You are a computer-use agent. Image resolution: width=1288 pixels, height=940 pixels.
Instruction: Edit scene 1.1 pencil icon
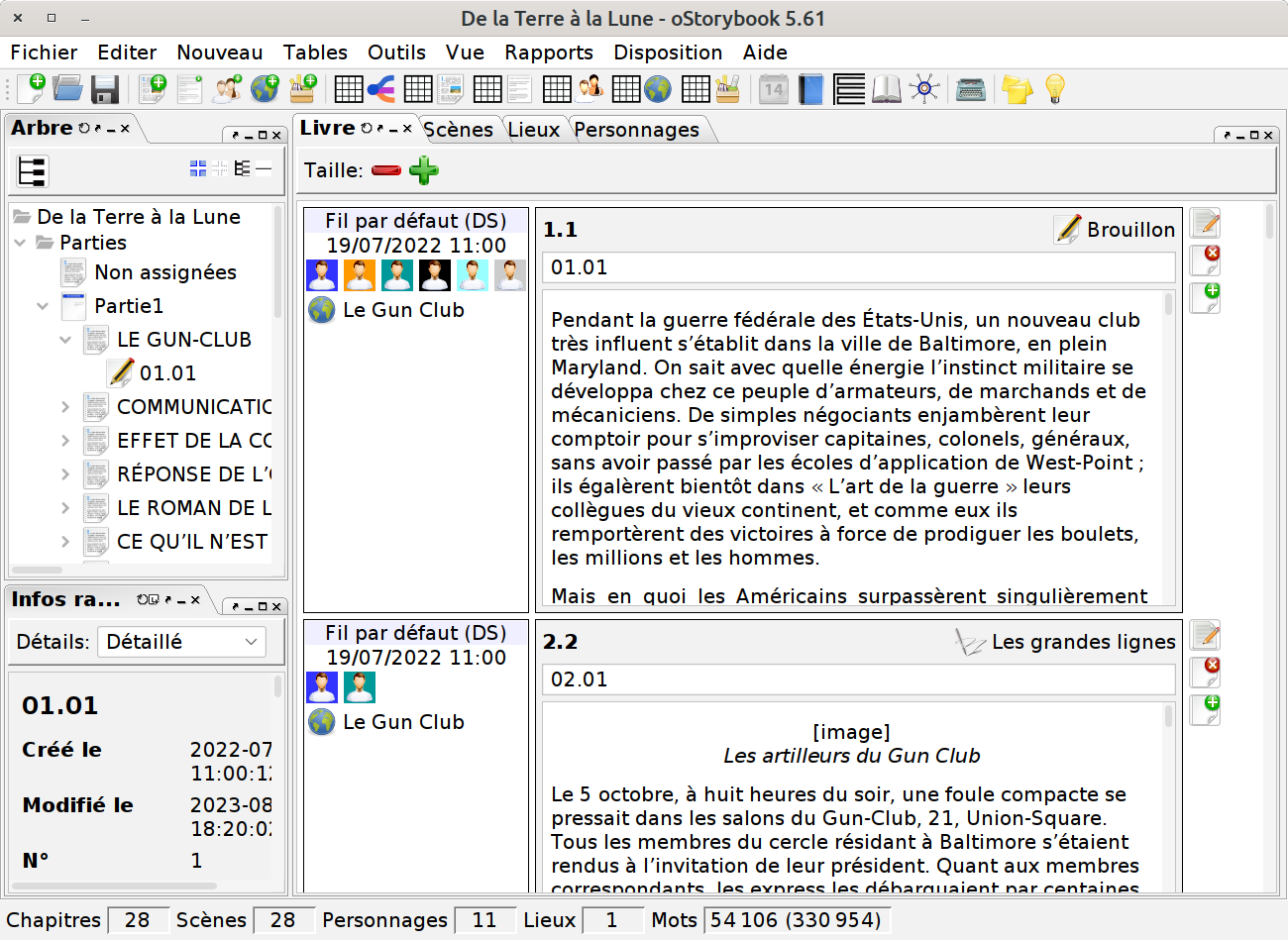[x=1206, y=223]
